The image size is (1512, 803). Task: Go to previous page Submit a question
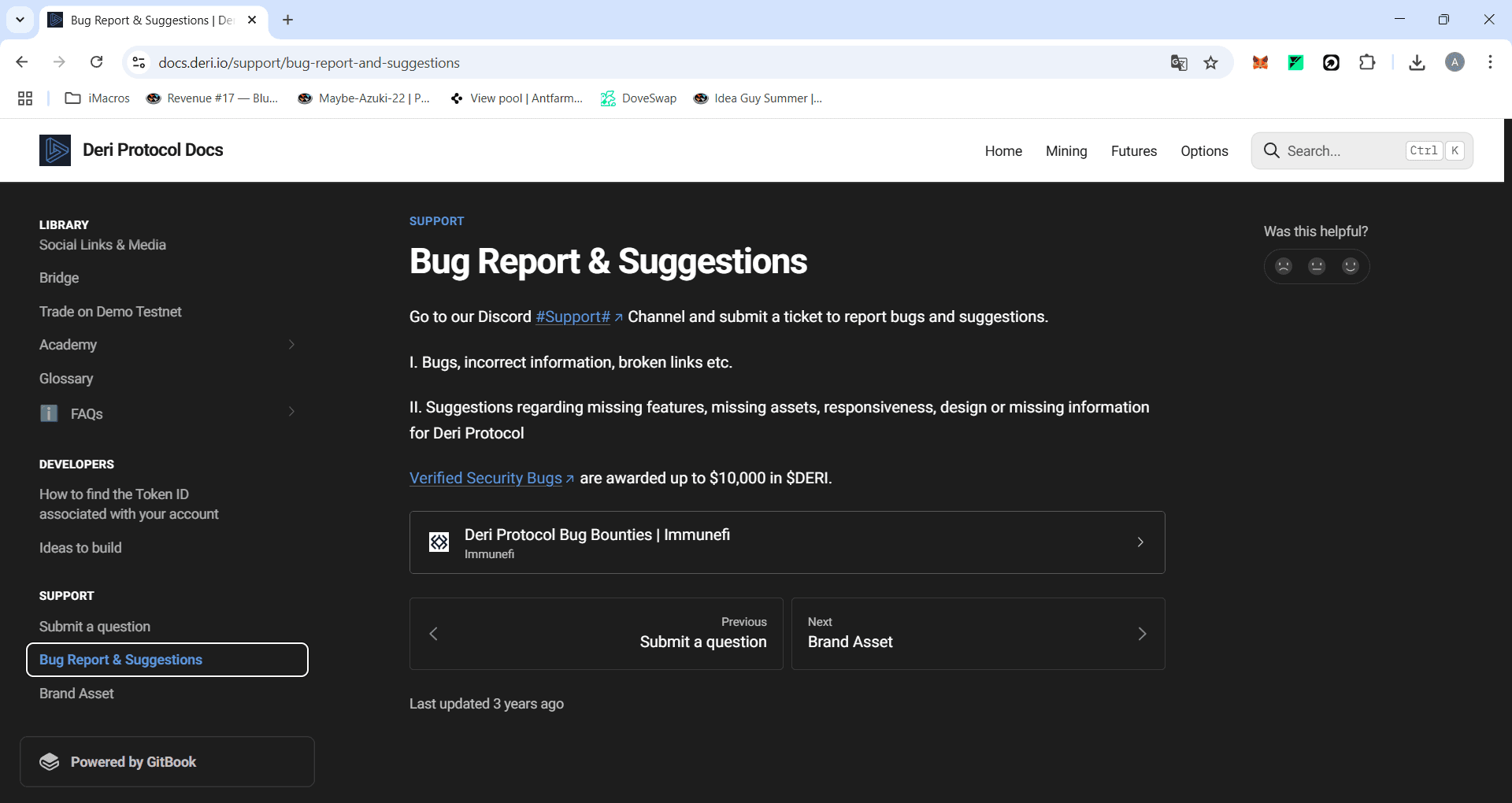click(596, 634)
